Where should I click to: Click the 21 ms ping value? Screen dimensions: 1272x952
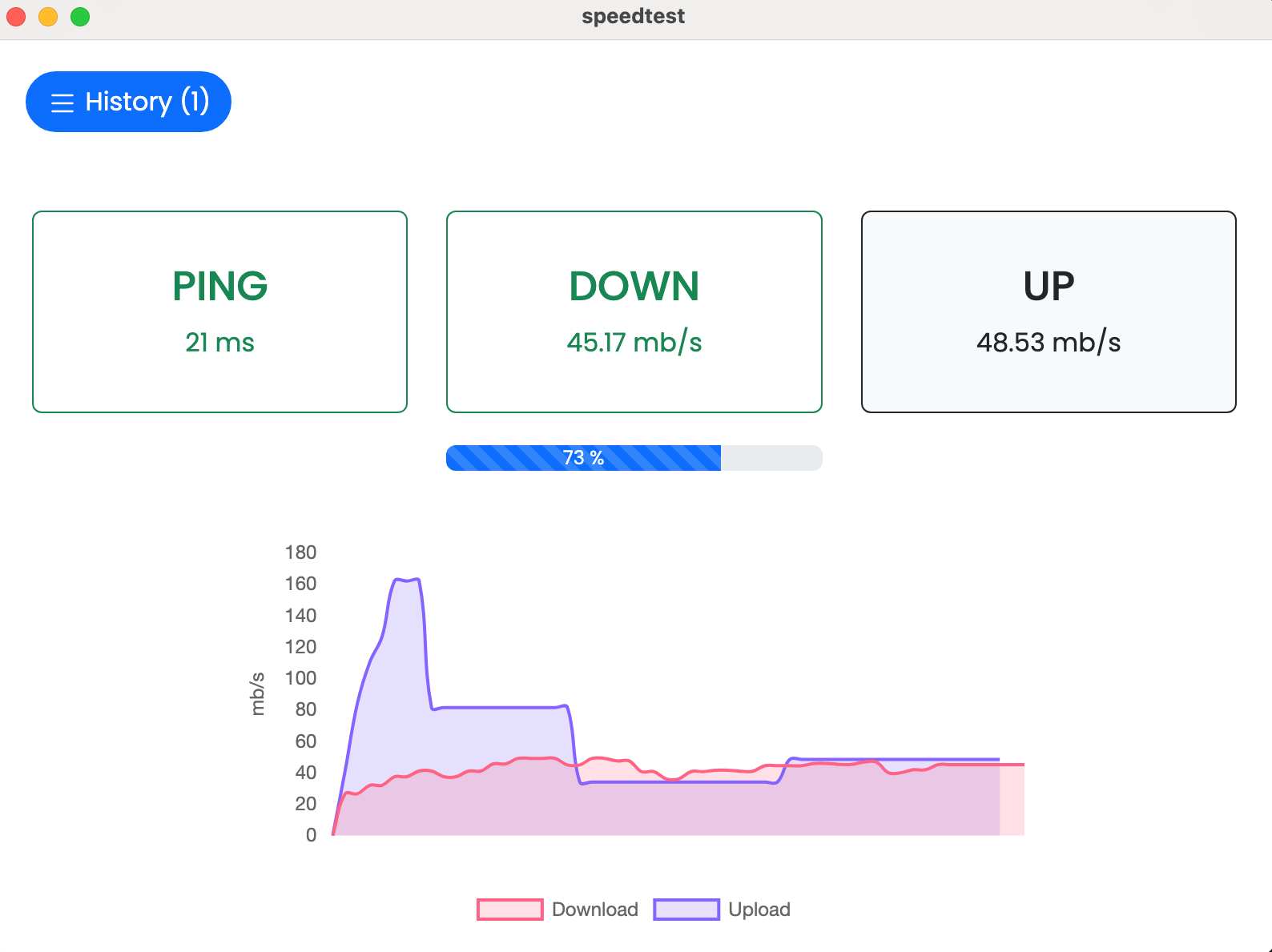tap(219, 343)
